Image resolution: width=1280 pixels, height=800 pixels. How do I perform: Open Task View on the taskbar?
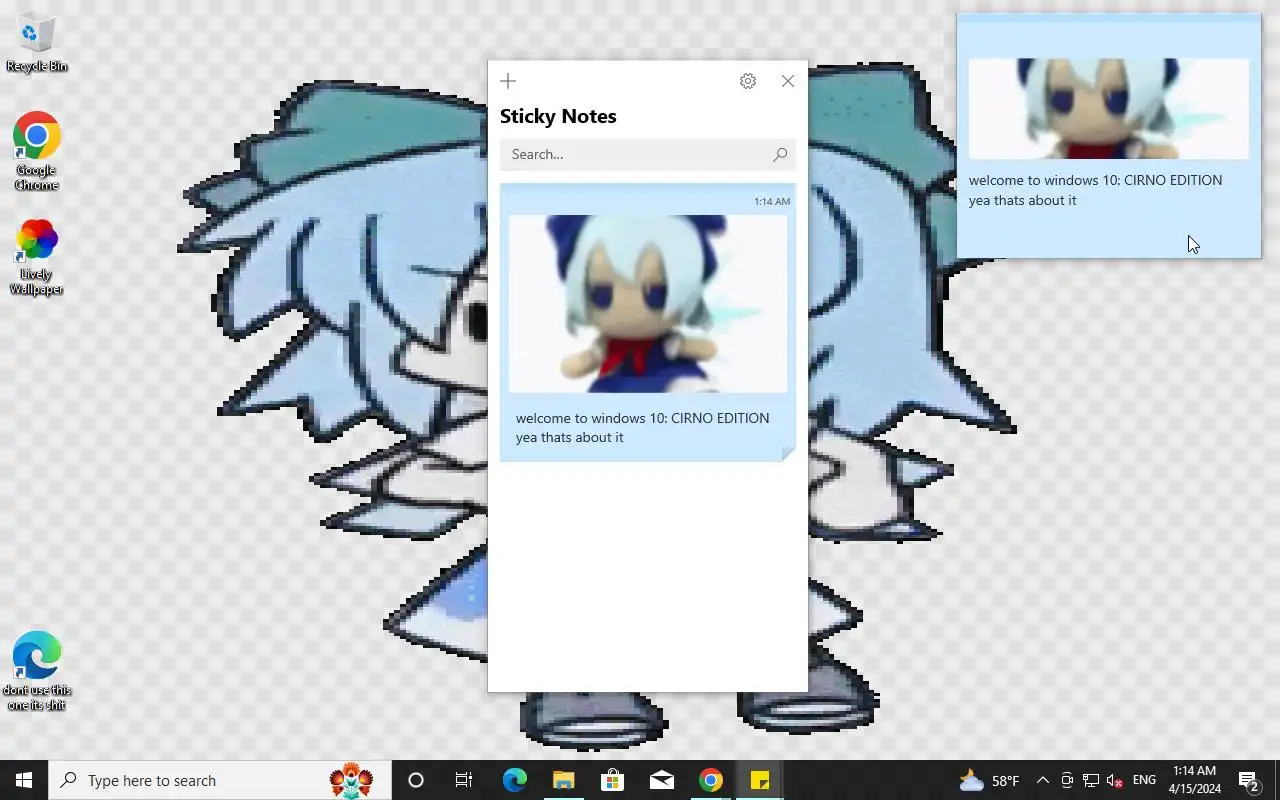point(464,780)
